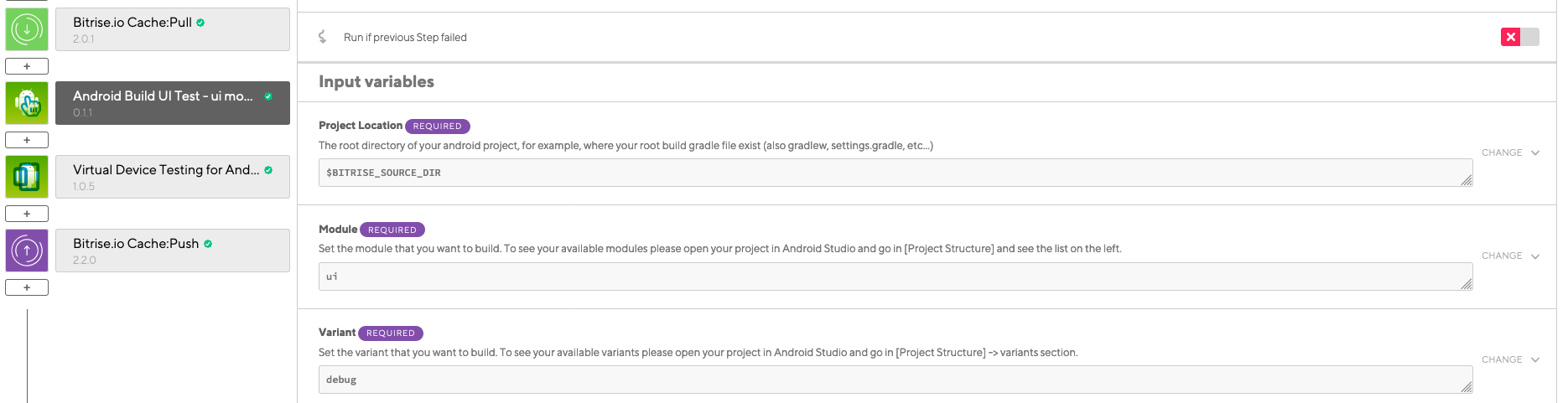Viewport: 1568px width, 403px height.
Task: Click the Bitrise.io Cache:Pull step icon
Action: (x=27, y=29)
